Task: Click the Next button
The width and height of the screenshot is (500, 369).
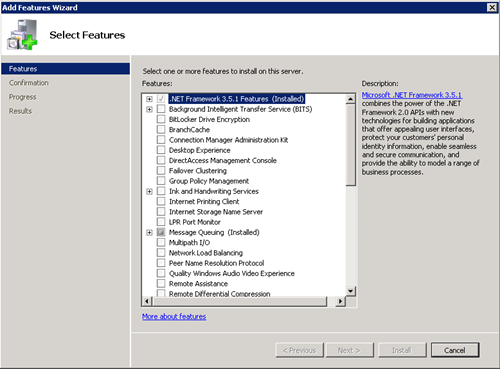Action: [x=349, y=350]
